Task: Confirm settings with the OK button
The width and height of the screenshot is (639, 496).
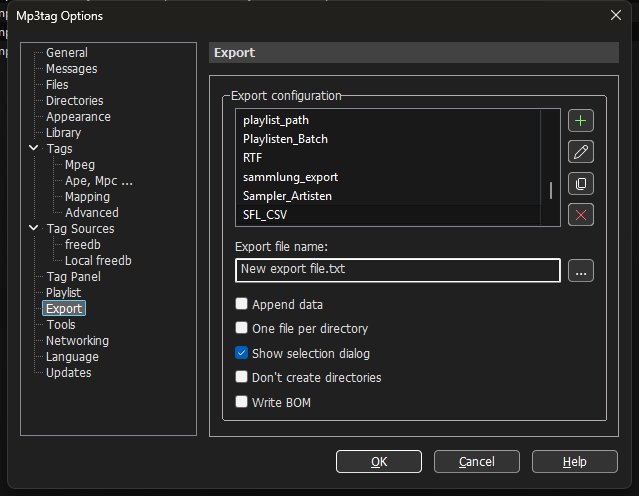Action: click(x=379, y=461)
